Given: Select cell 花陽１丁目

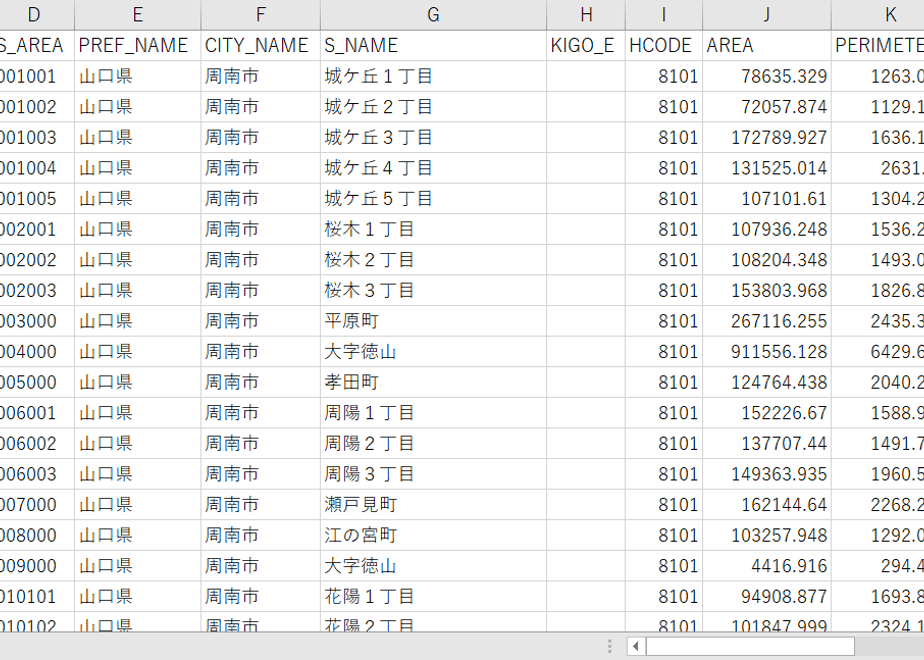Looking at the screenshot, I should pos(433,597).
